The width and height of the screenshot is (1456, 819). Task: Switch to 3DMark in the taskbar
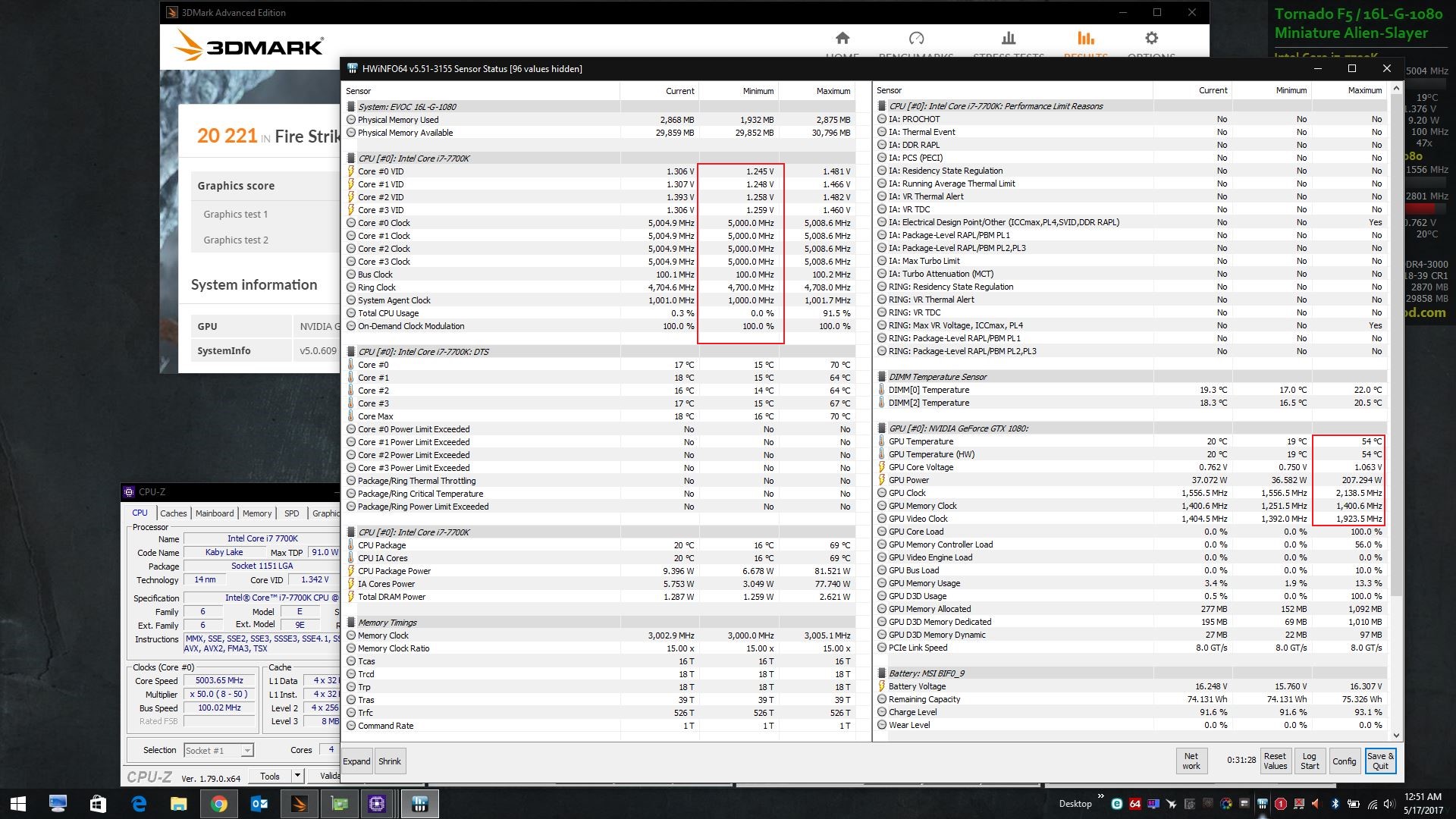(x=299, y=804)
